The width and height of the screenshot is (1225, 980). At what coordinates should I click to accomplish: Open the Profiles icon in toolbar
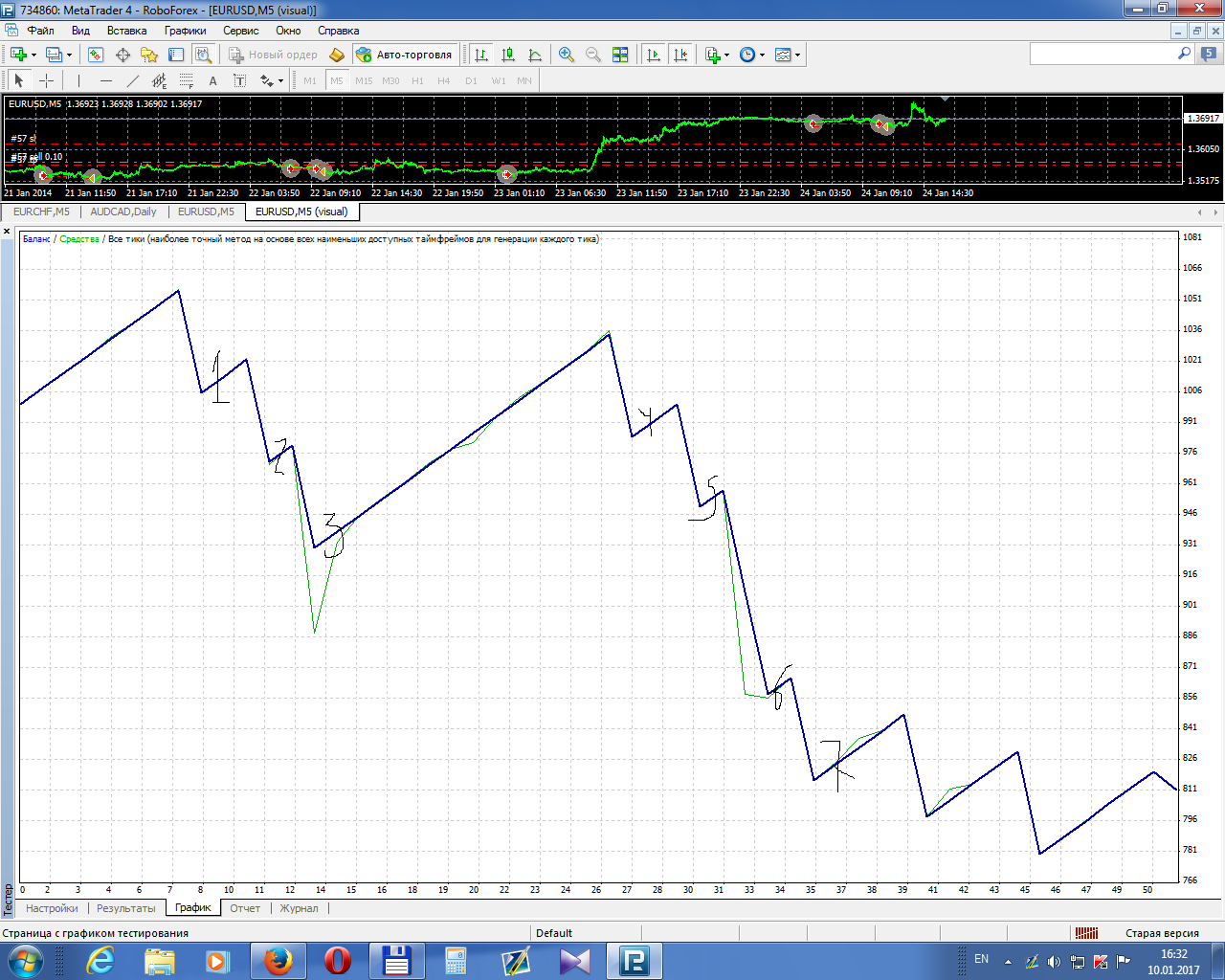coord(54,55)
